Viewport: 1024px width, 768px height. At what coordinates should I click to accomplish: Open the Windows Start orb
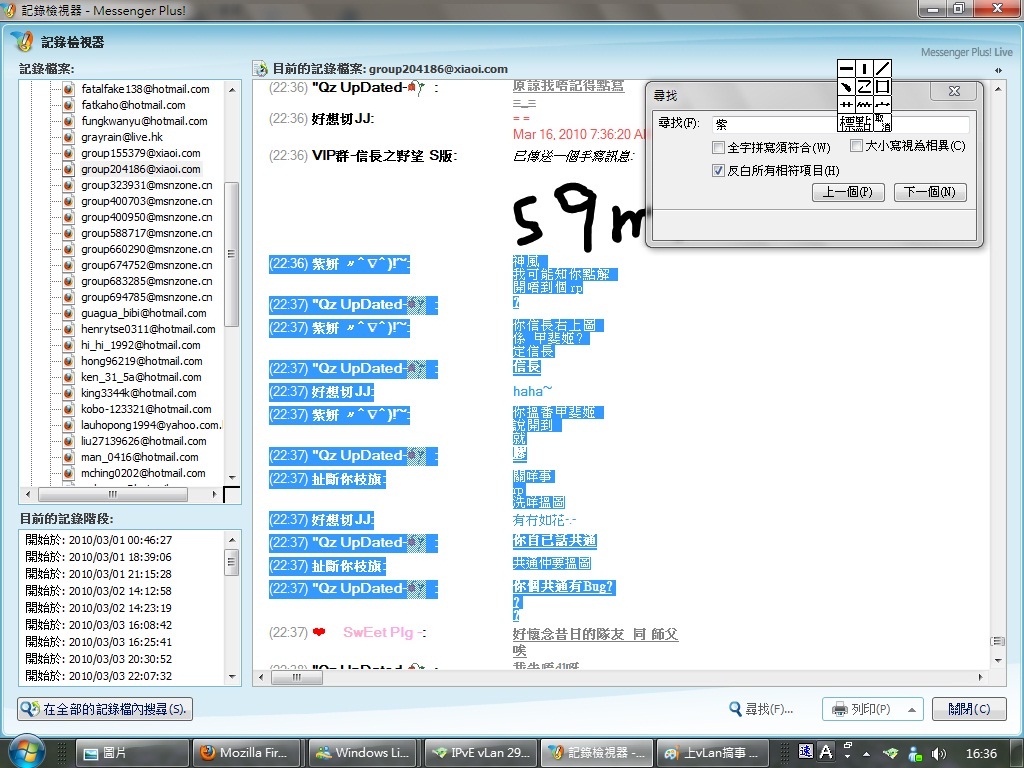[x=25, y=752]
